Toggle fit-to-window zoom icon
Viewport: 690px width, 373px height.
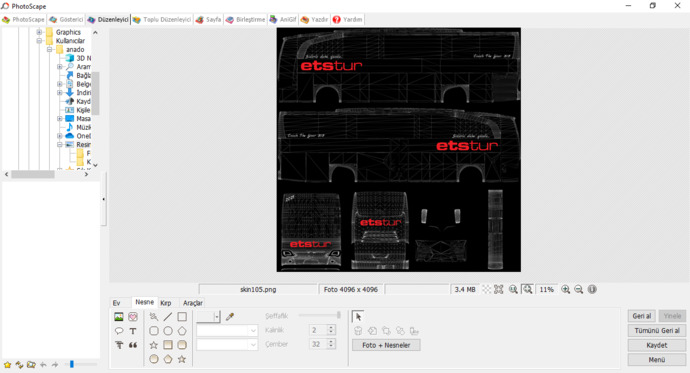coord(527,289)
